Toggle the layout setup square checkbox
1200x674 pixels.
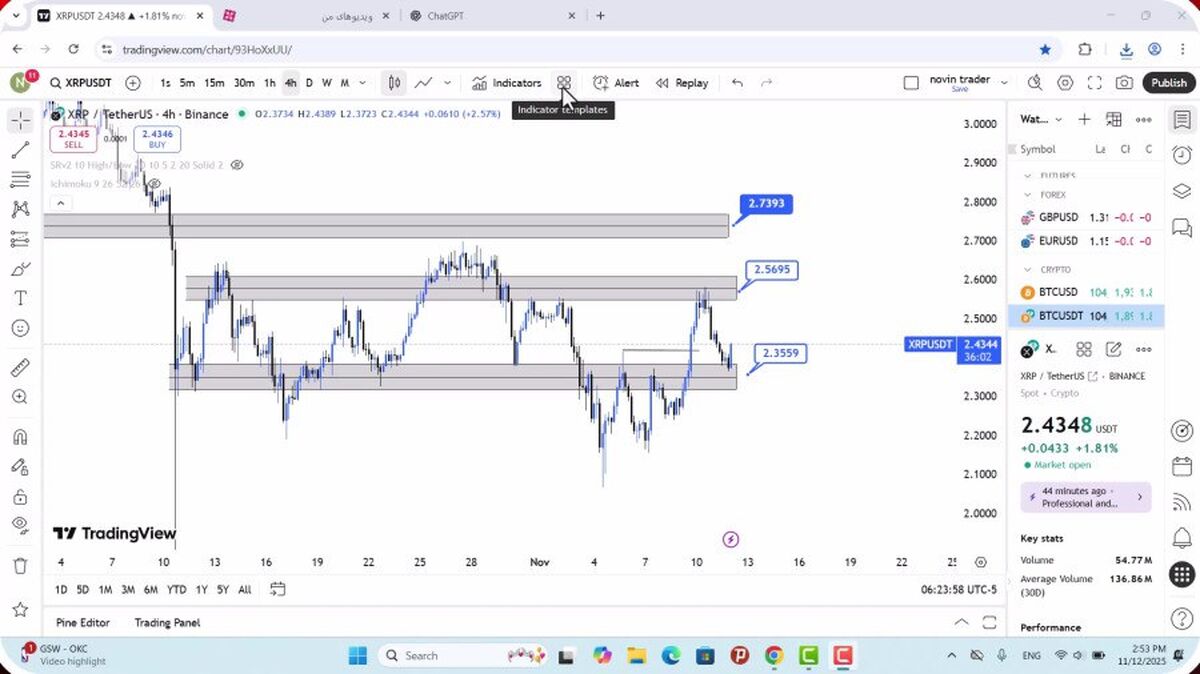(x=911, y=83)
